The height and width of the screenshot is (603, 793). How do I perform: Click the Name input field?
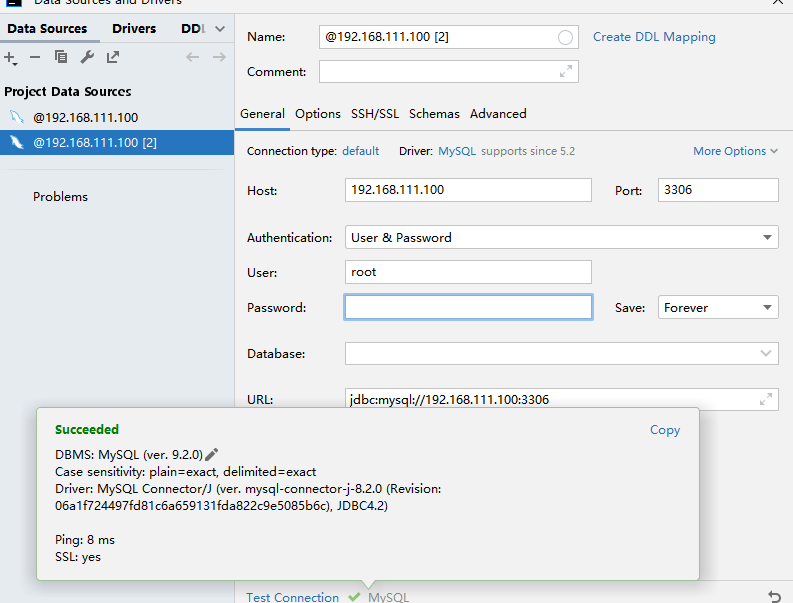[449, 37]
